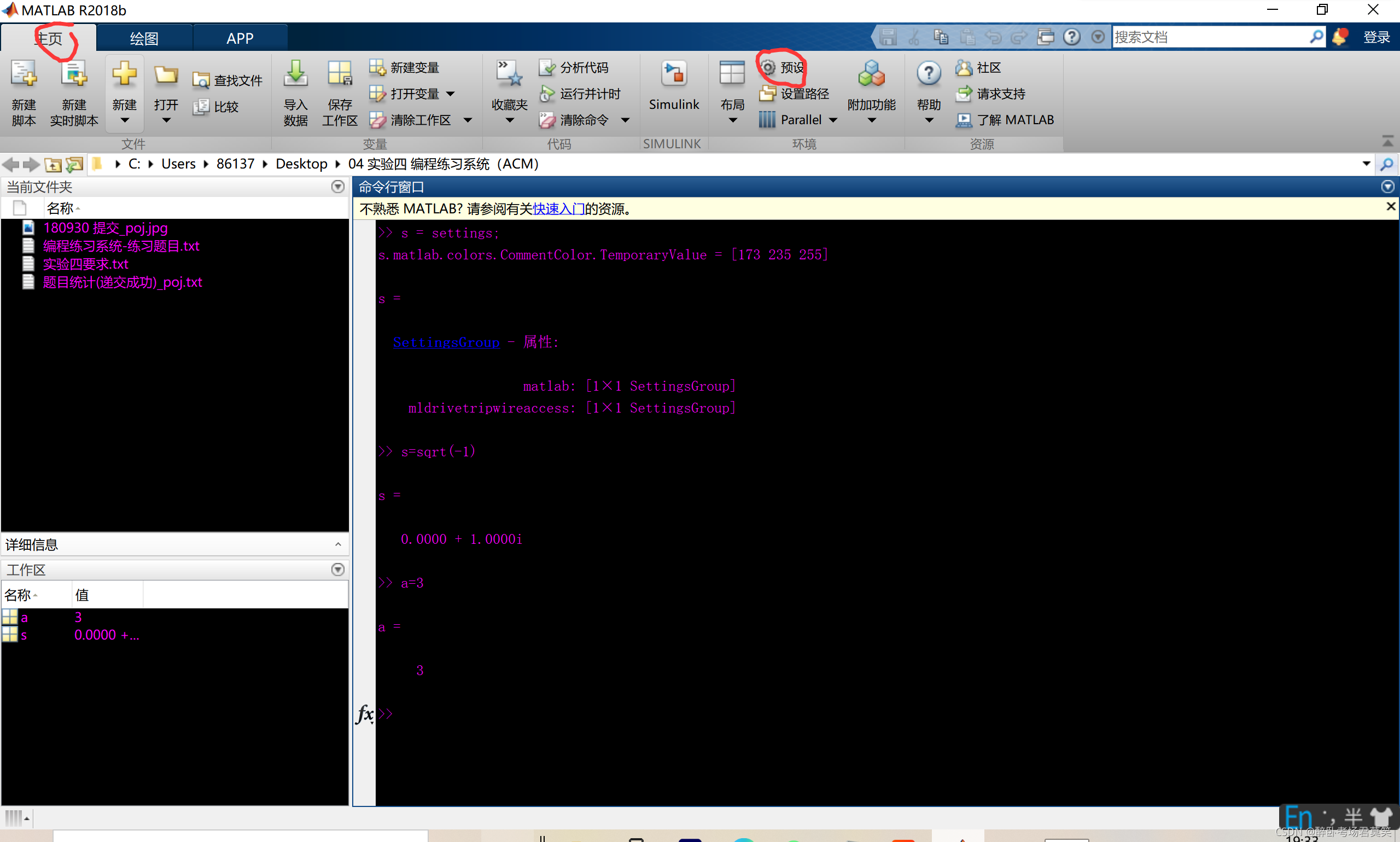
Task: Switch to the 绘图 plots tab
Action: (144, 38)
